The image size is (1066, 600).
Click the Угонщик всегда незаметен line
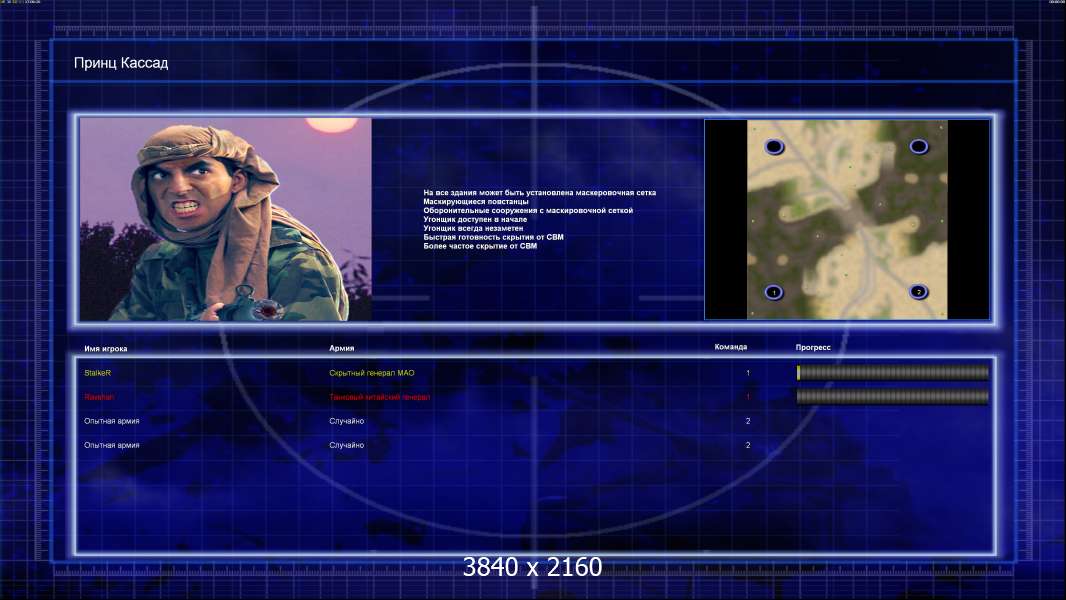tap(473, 228)
